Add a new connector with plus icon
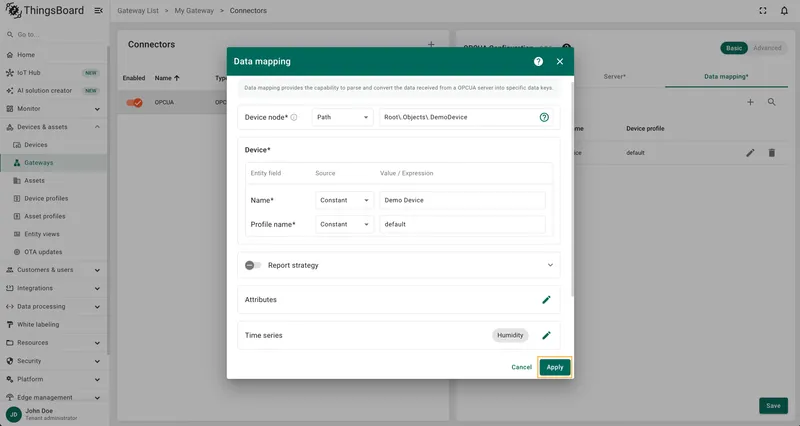Viewport: 800px width, 426px height. [431, 44]
